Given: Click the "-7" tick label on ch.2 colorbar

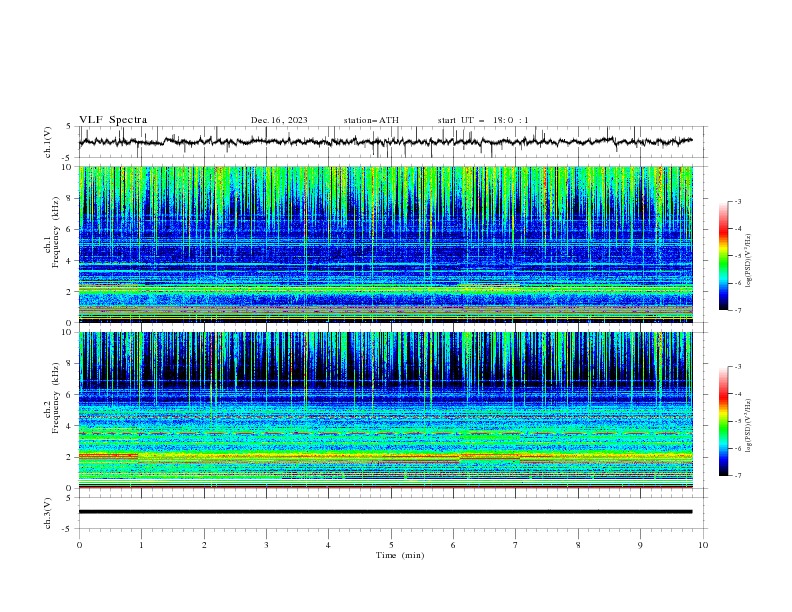Looking at the screenshot, I should 738,475.
